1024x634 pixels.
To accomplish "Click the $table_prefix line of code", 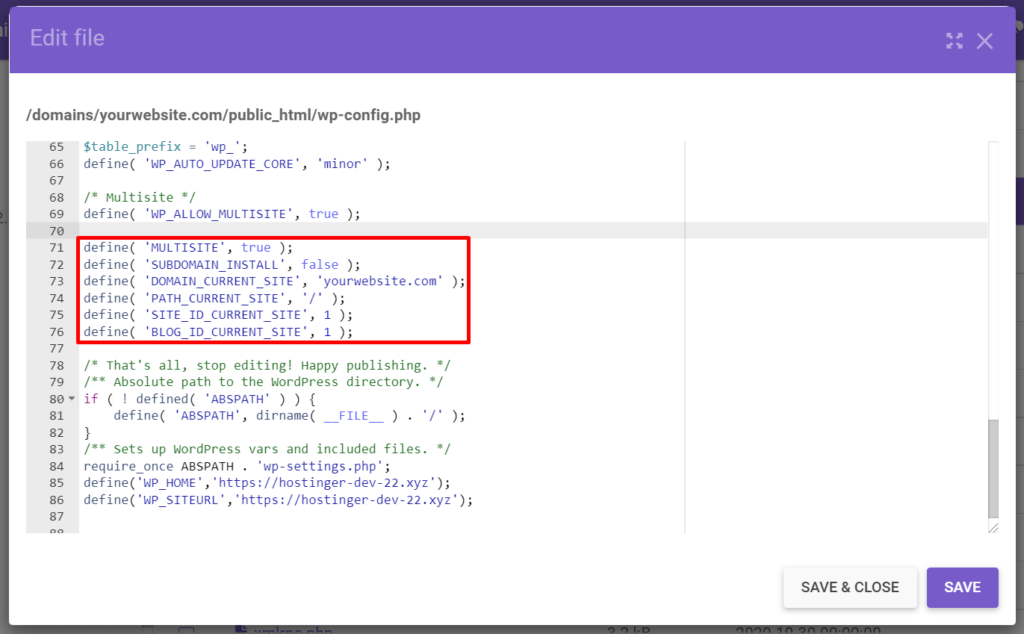I will coord(165,146).
